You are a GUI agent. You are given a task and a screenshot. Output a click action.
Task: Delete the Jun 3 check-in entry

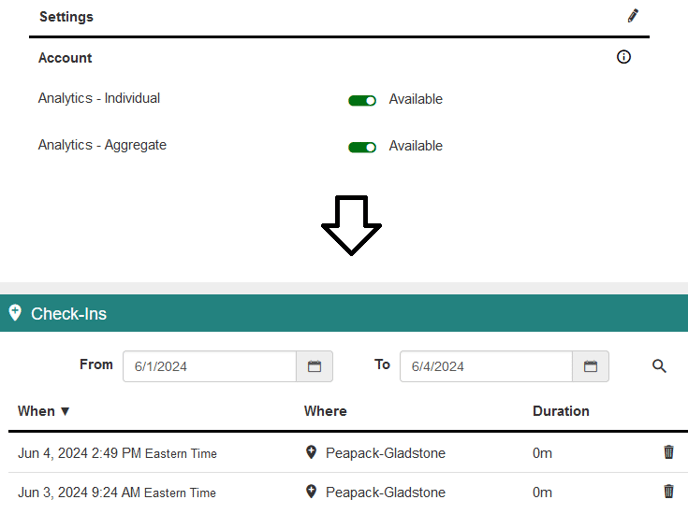[x=669, y=491]
